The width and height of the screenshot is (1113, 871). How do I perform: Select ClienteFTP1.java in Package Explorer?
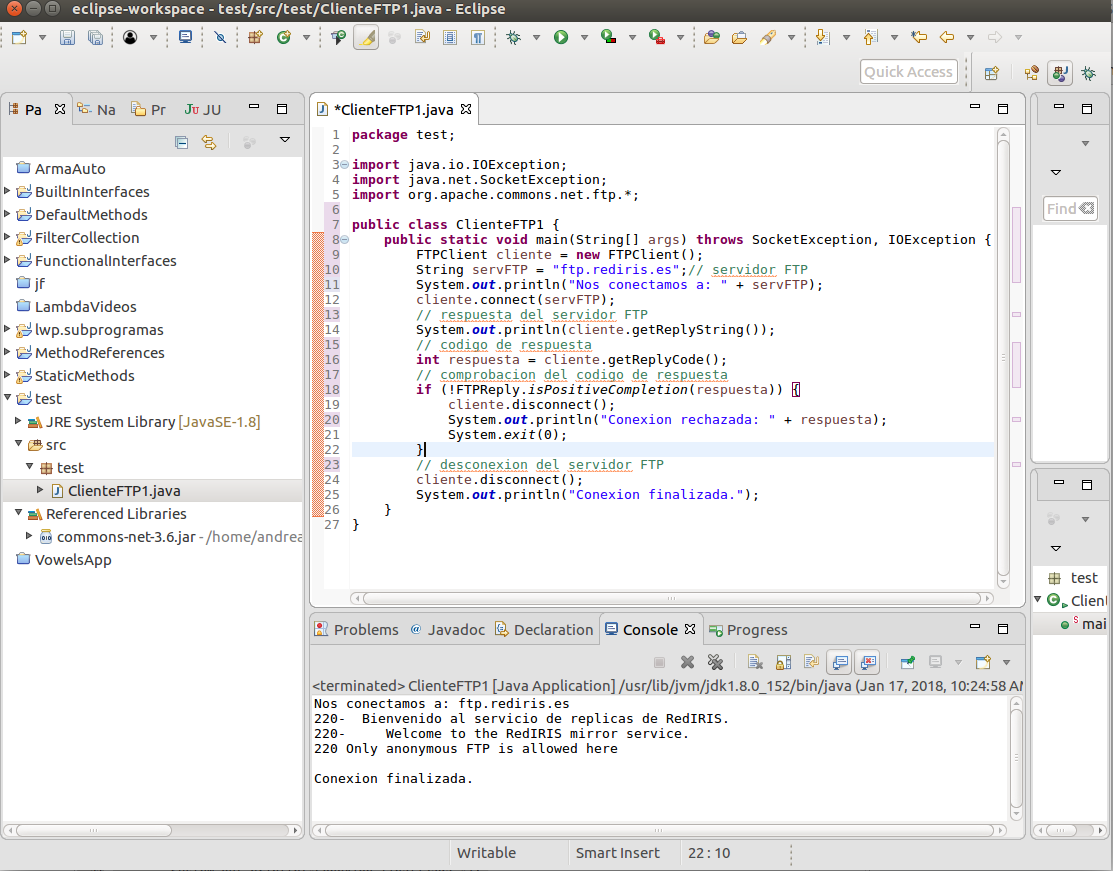point(124,491)
